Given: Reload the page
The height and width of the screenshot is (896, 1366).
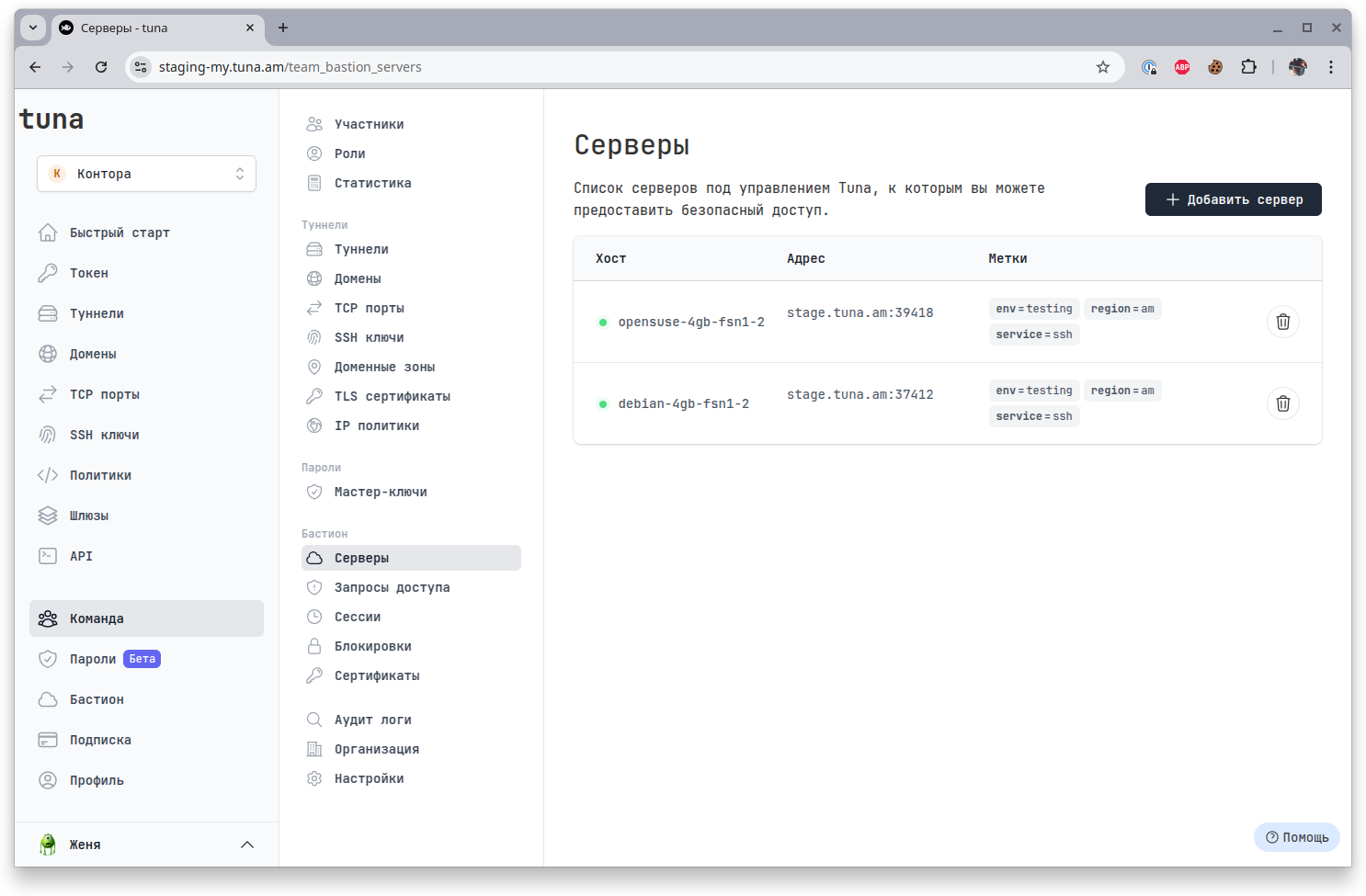Looking at the screenshot, I should [x=101, y=67].
